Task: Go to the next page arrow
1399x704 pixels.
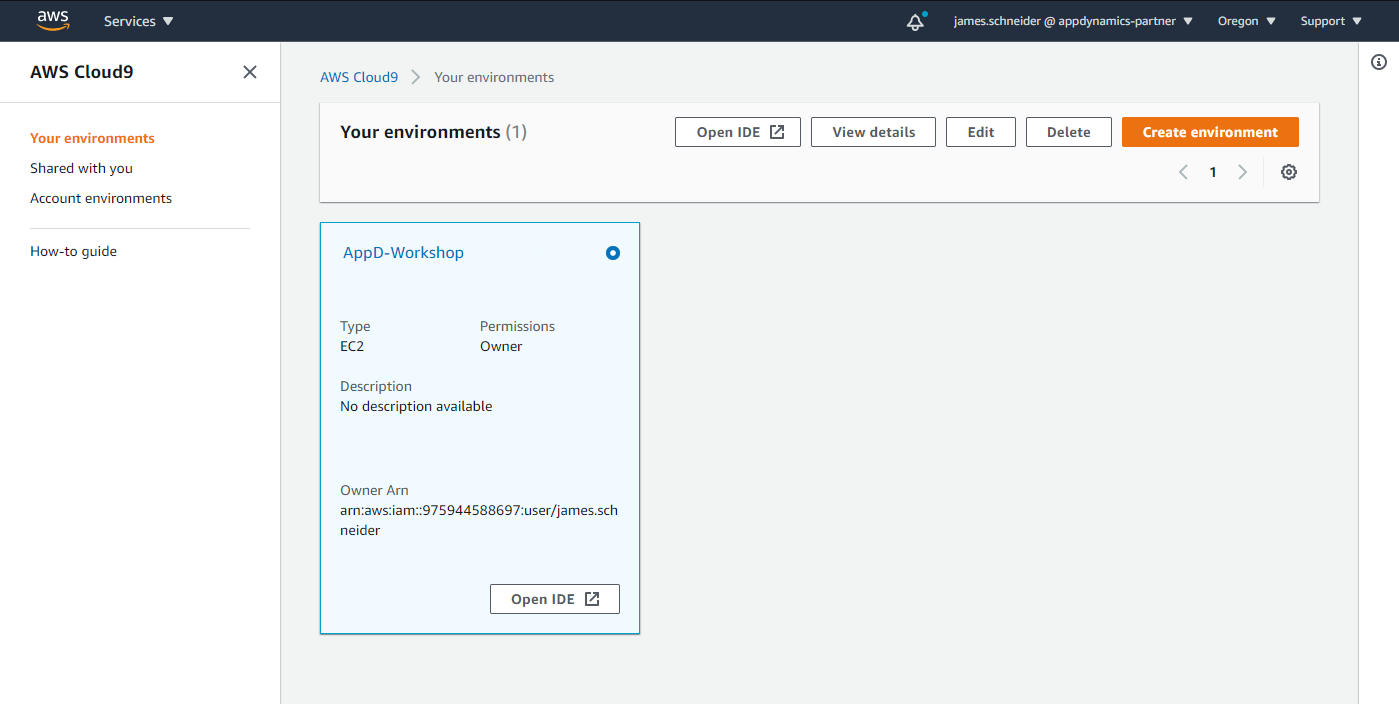Action: 1243,172
